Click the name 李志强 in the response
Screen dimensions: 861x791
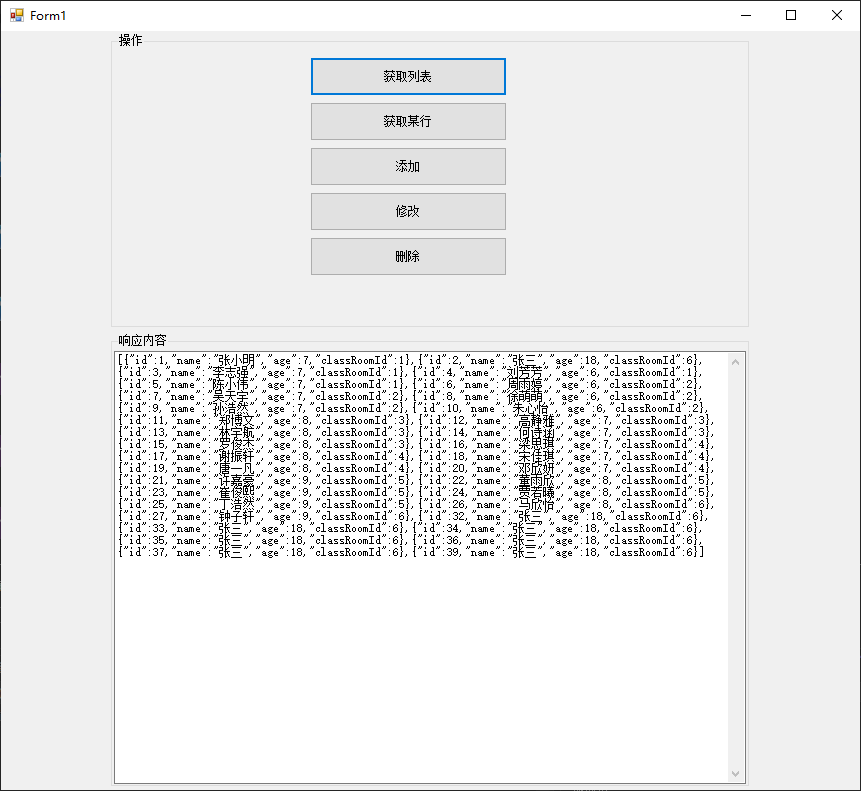click(x=231, y=373)
